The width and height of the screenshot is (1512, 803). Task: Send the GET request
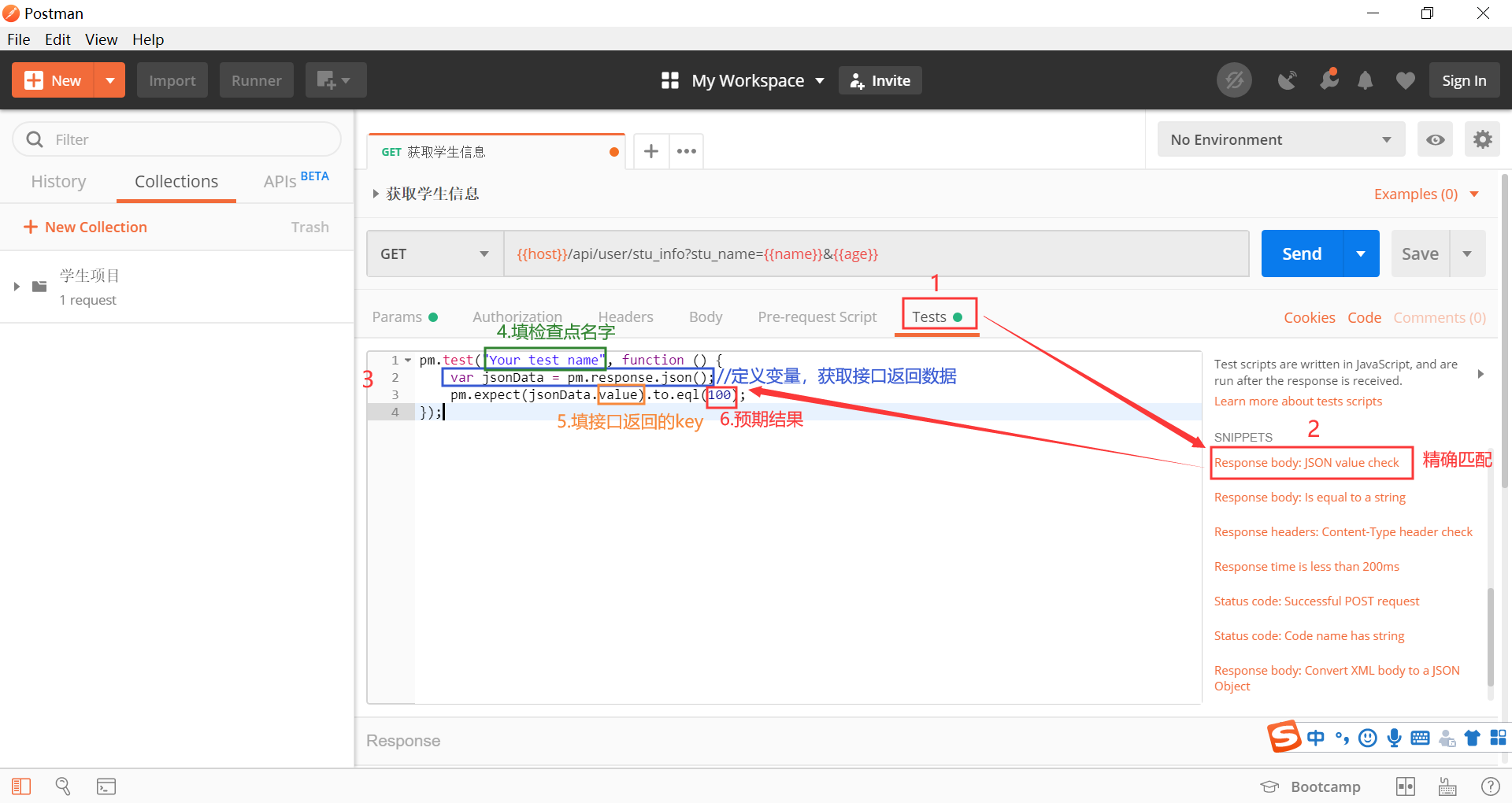click(1302, 253)
